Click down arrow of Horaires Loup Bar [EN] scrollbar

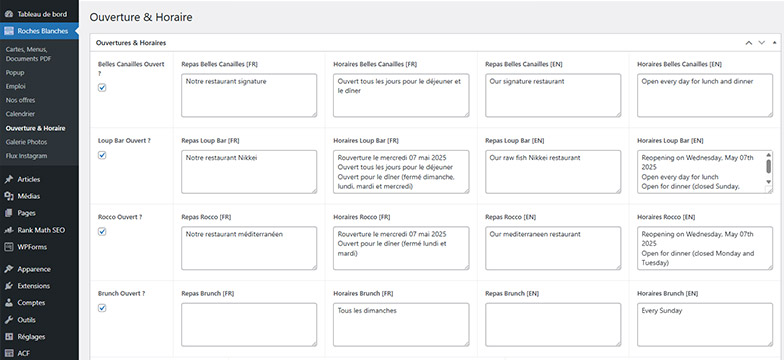pos(768,182)
